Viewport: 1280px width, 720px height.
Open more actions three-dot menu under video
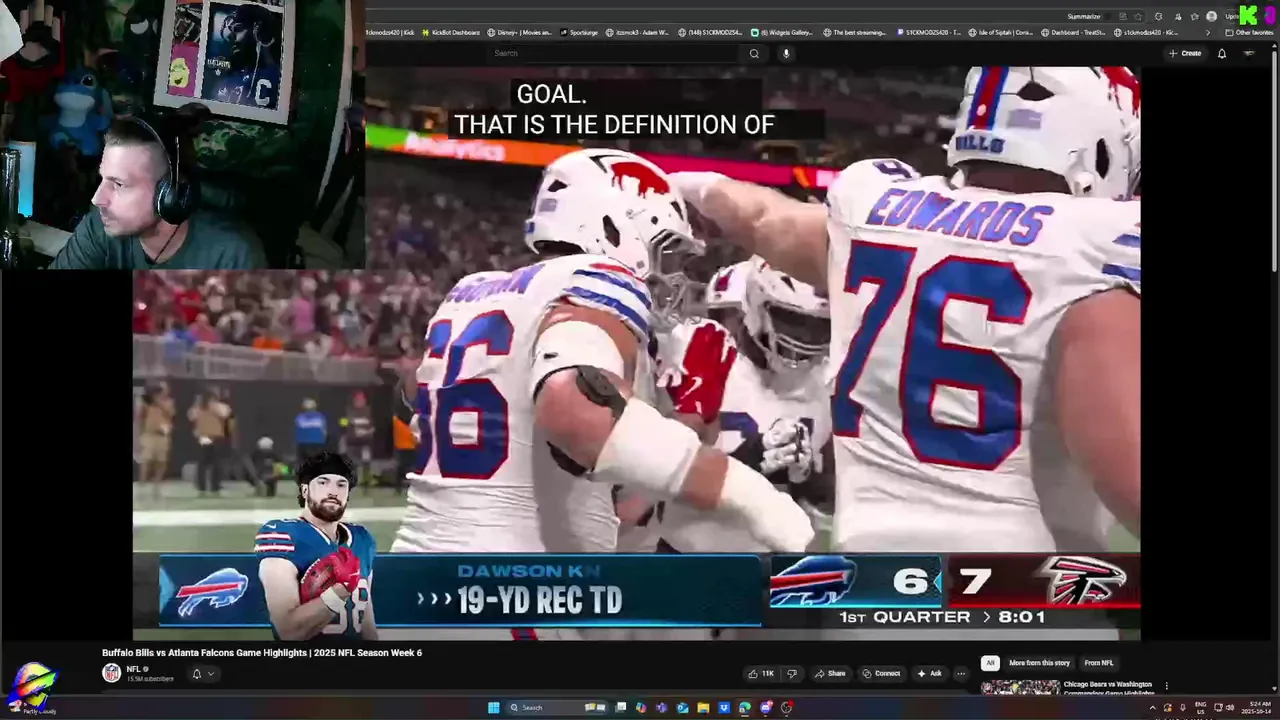960,673
